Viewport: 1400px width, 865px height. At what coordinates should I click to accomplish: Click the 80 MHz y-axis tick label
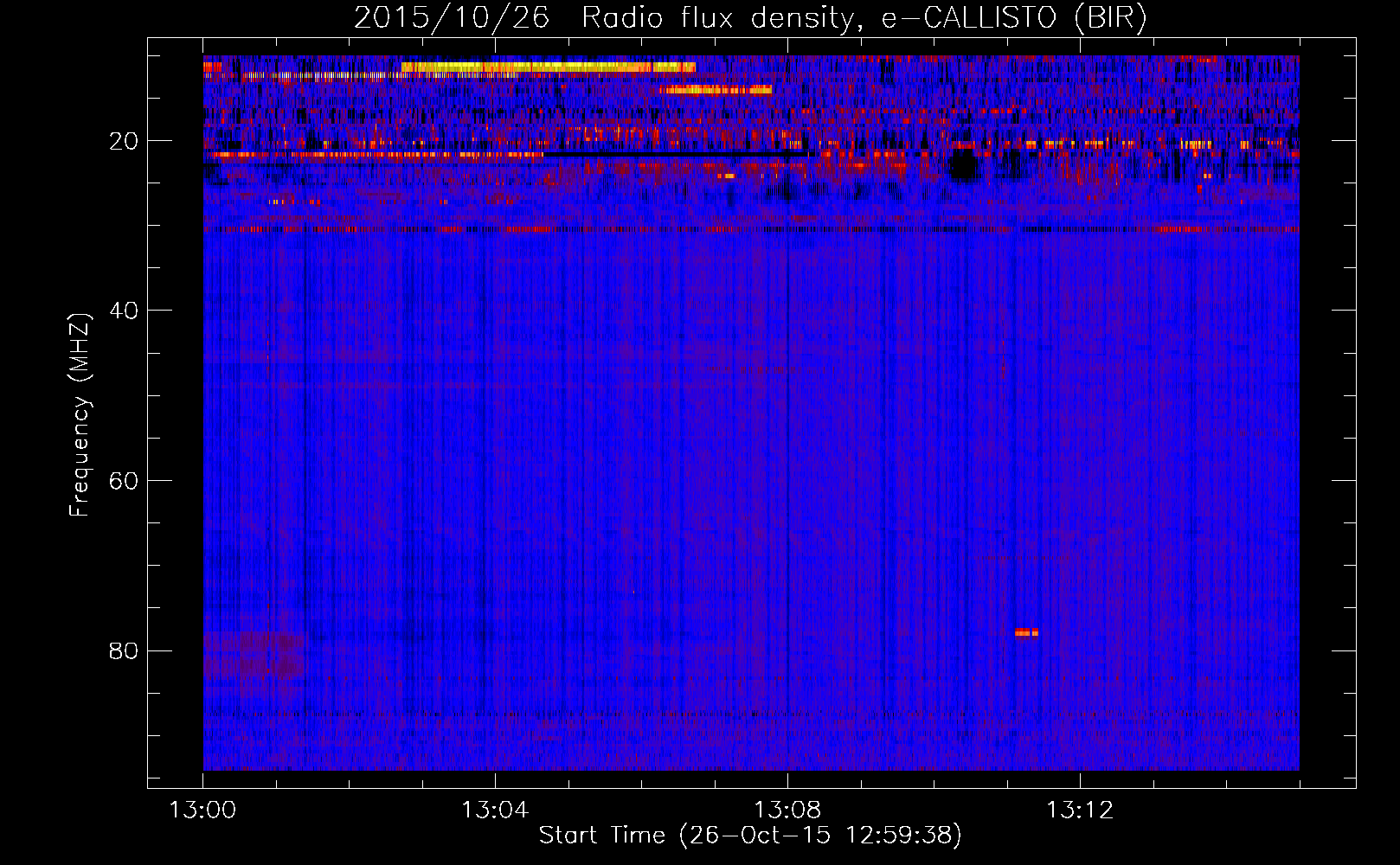[x=124, y=650]
